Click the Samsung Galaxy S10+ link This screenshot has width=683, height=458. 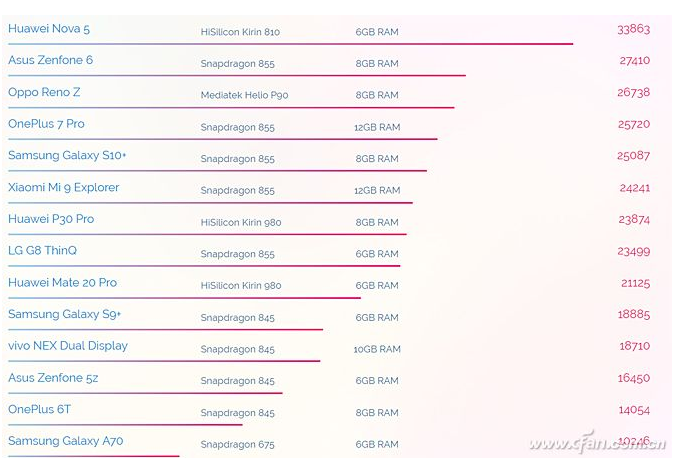(x=67, y=155)
